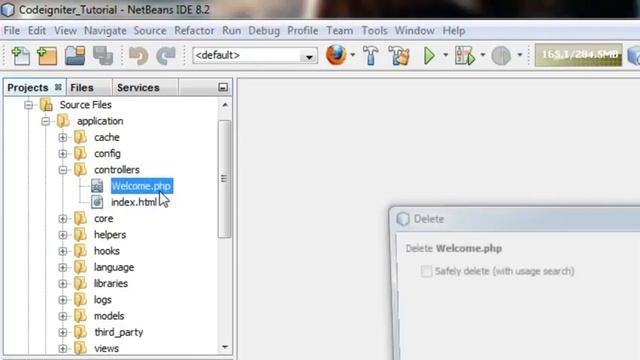
Task: Open the Tools menu
Action: [x=374, y=31]
